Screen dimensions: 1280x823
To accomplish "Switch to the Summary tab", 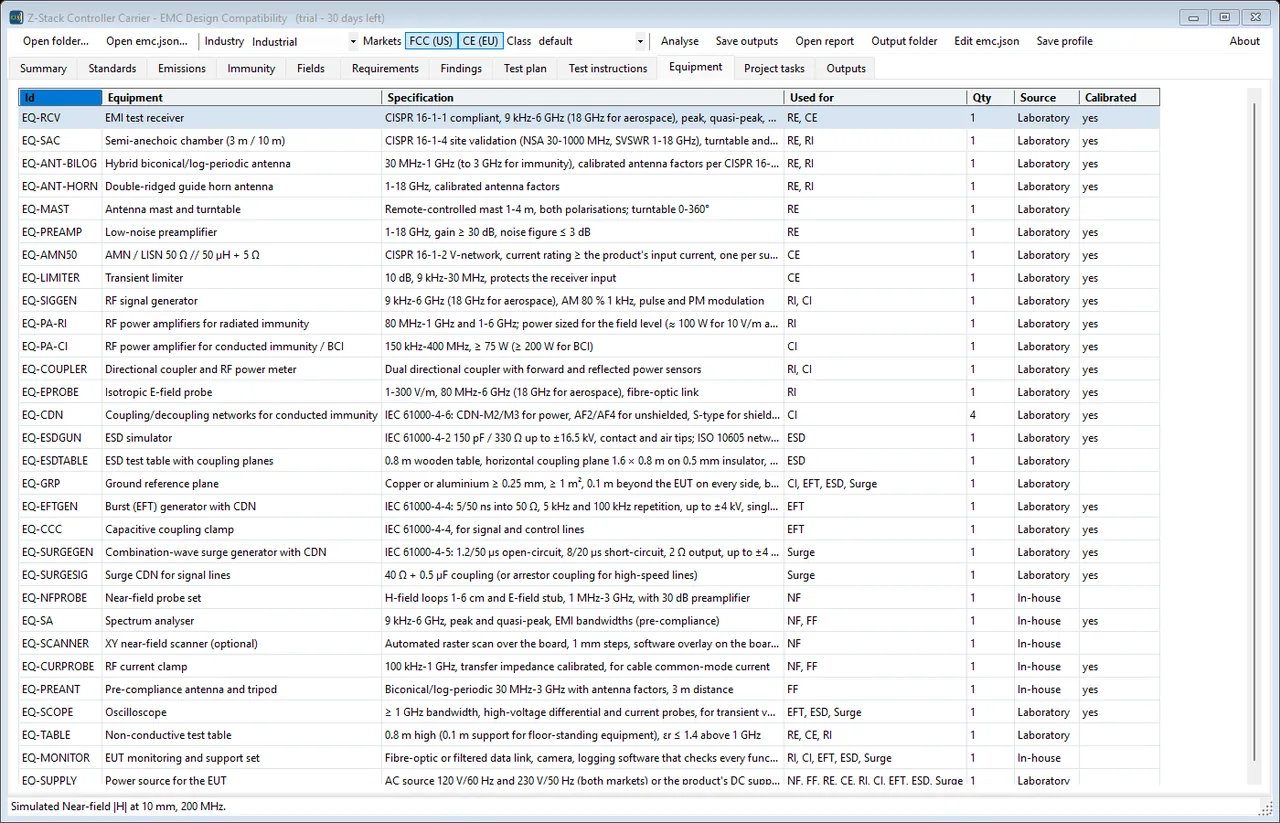I will pyautogui.click(x=43, y=69).
